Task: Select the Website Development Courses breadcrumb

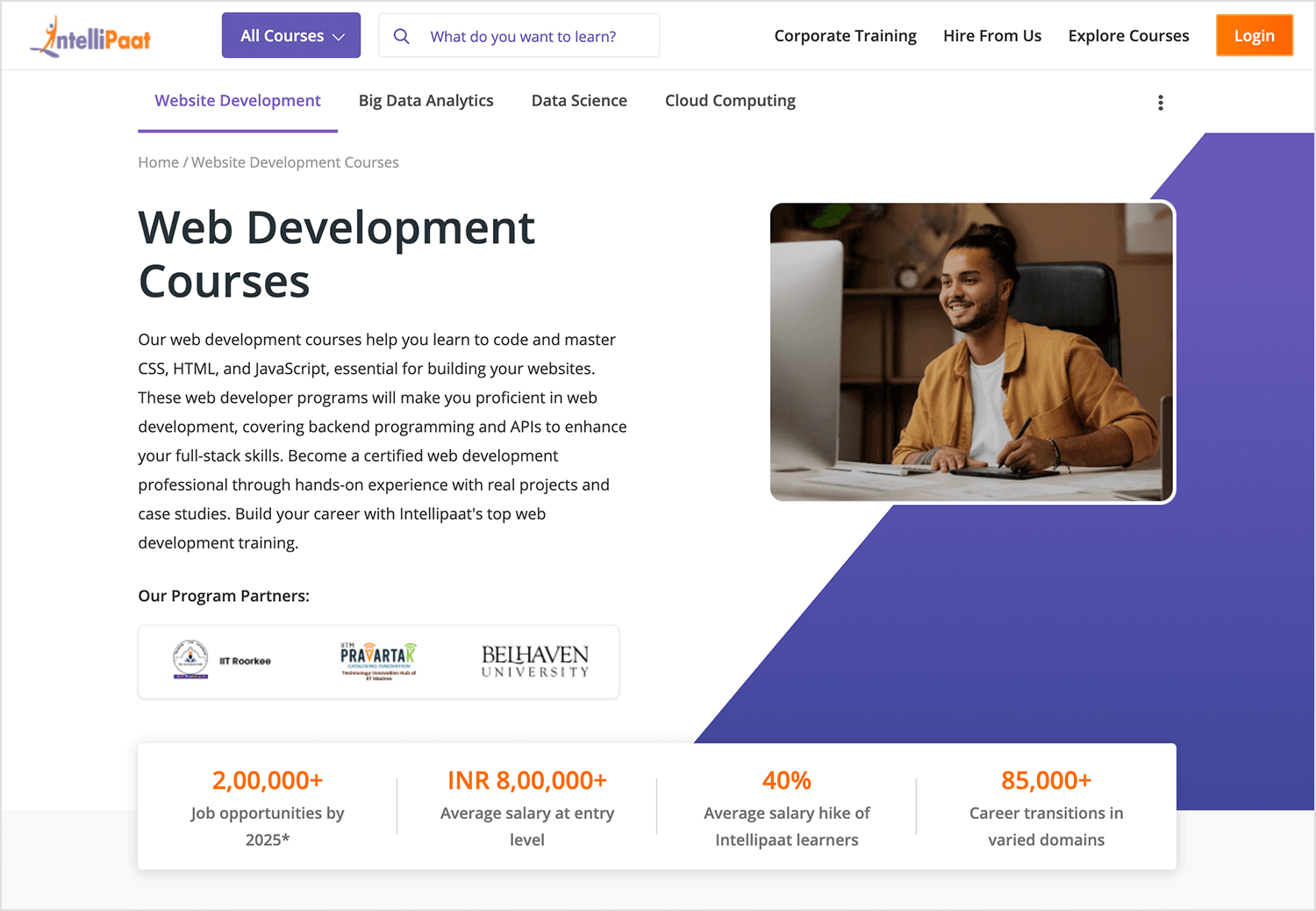Action: pos(295,162)
